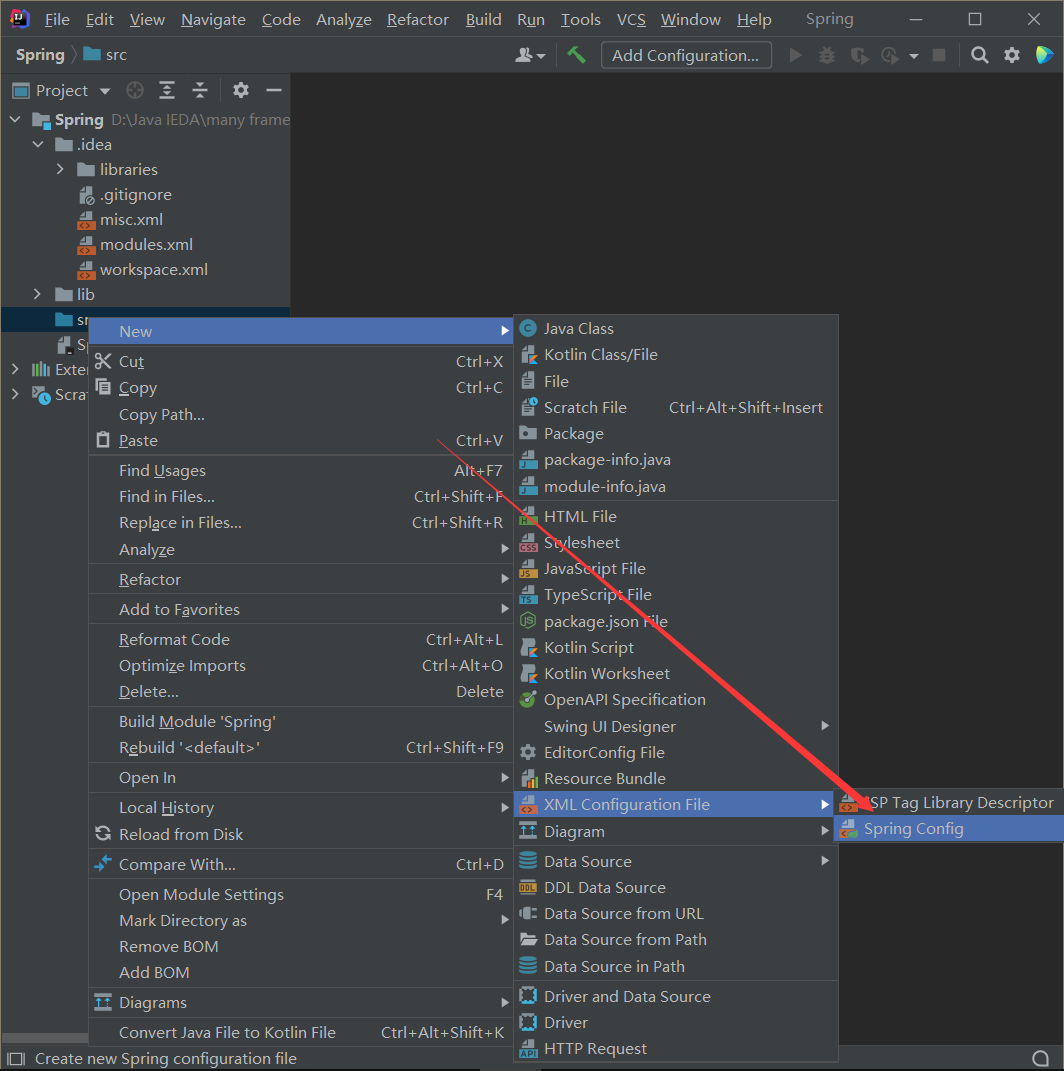This screenshot has height=1071, width=1064.
Task: Select modules.xml in project tree
Action: (x=146, y=245)
